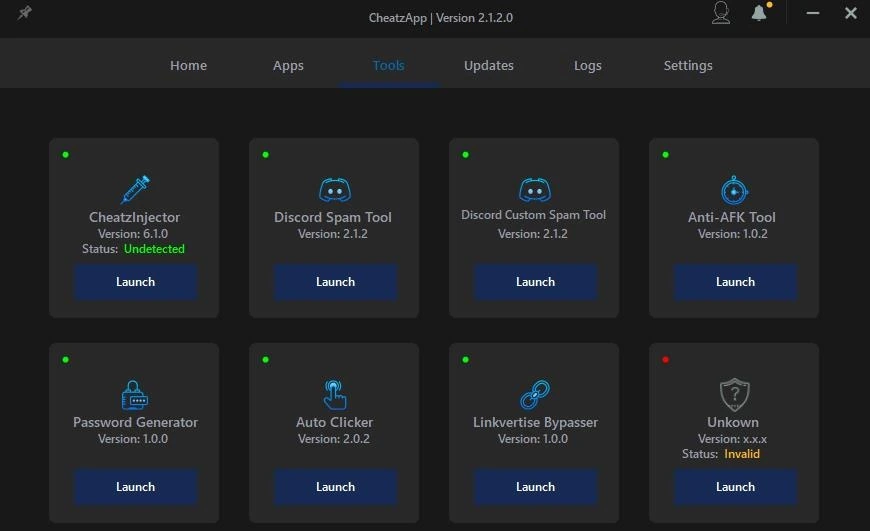This screenshot has width=870, height=531.
Task: Launch the Password Generator
Action: point(135,487)
